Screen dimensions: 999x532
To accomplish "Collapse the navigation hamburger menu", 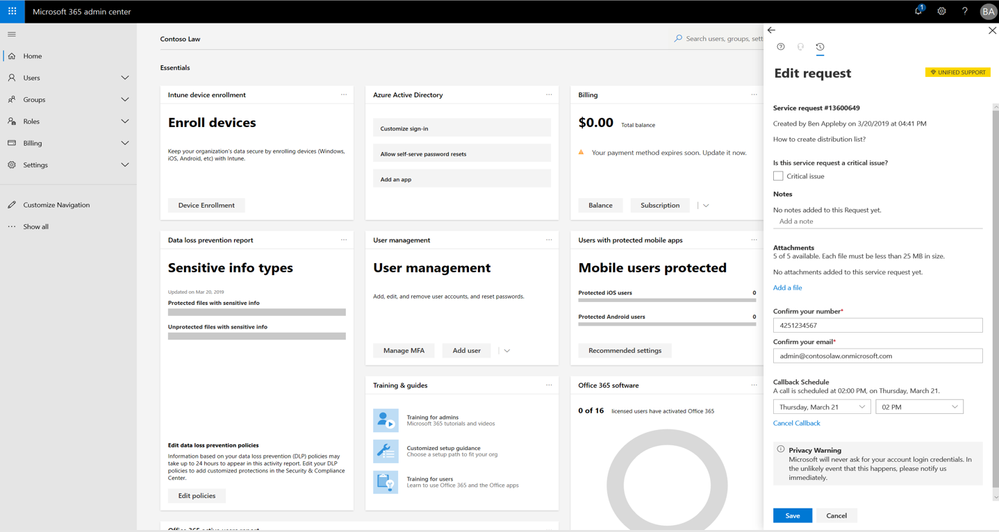I will [11, 34].
